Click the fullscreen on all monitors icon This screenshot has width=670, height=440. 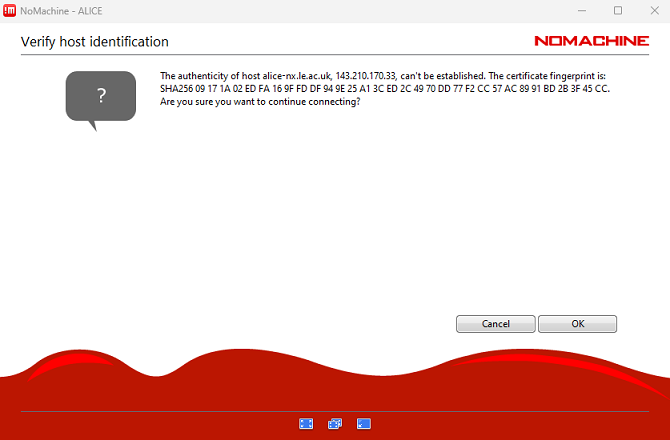(335, 423)
